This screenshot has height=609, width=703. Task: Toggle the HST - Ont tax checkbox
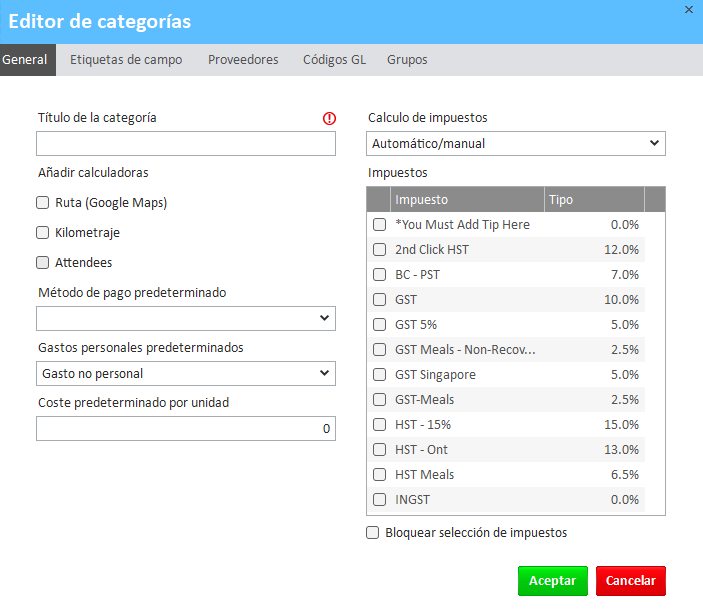click(x=380, y=450)
